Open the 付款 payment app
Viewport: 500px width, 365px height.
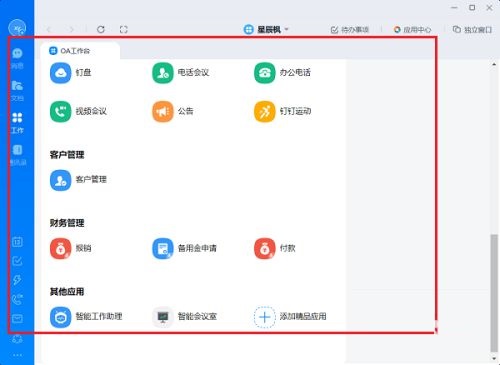click(x=265, y=248)
